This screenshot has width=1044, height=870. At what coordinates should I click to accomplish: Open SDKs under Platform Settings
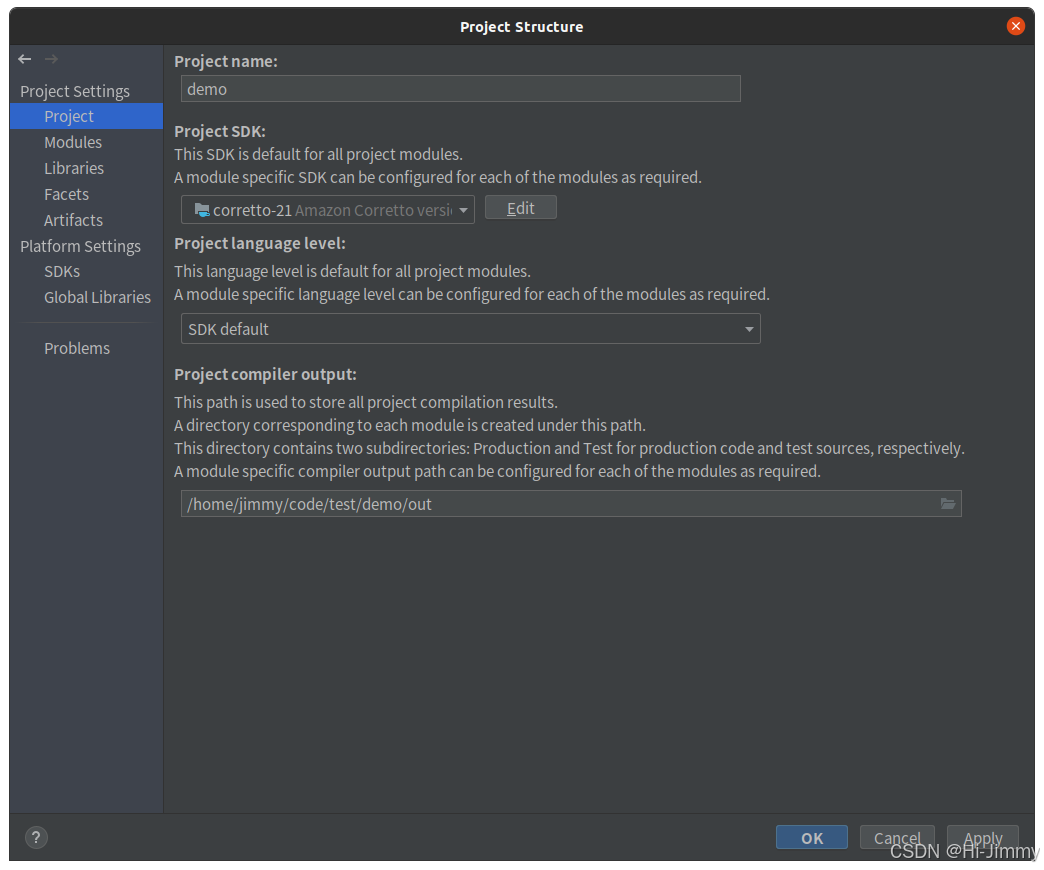click(62, 271)
